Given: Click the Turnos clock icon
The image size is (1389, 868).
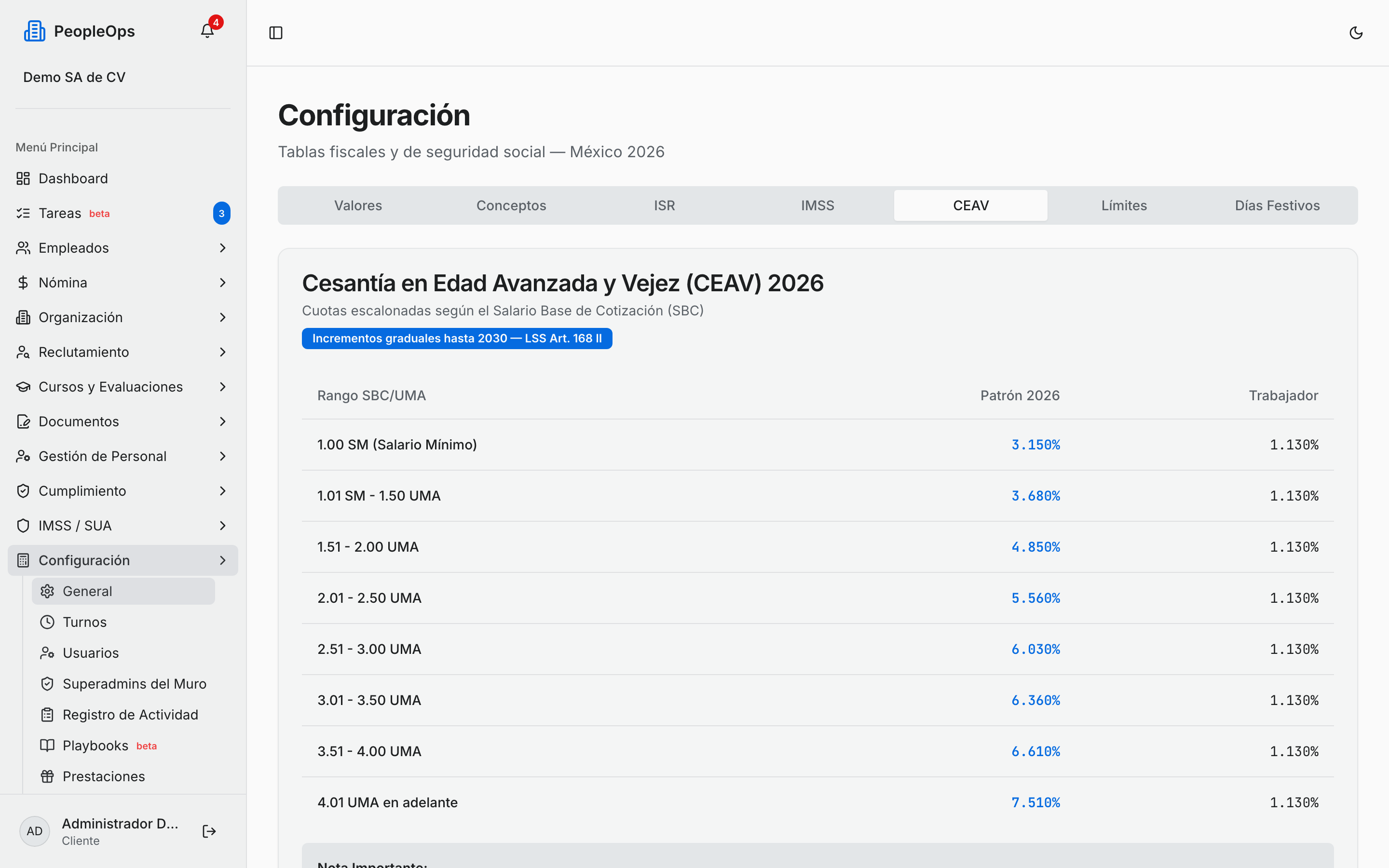Looking at the screenshot, I should 47,622.
